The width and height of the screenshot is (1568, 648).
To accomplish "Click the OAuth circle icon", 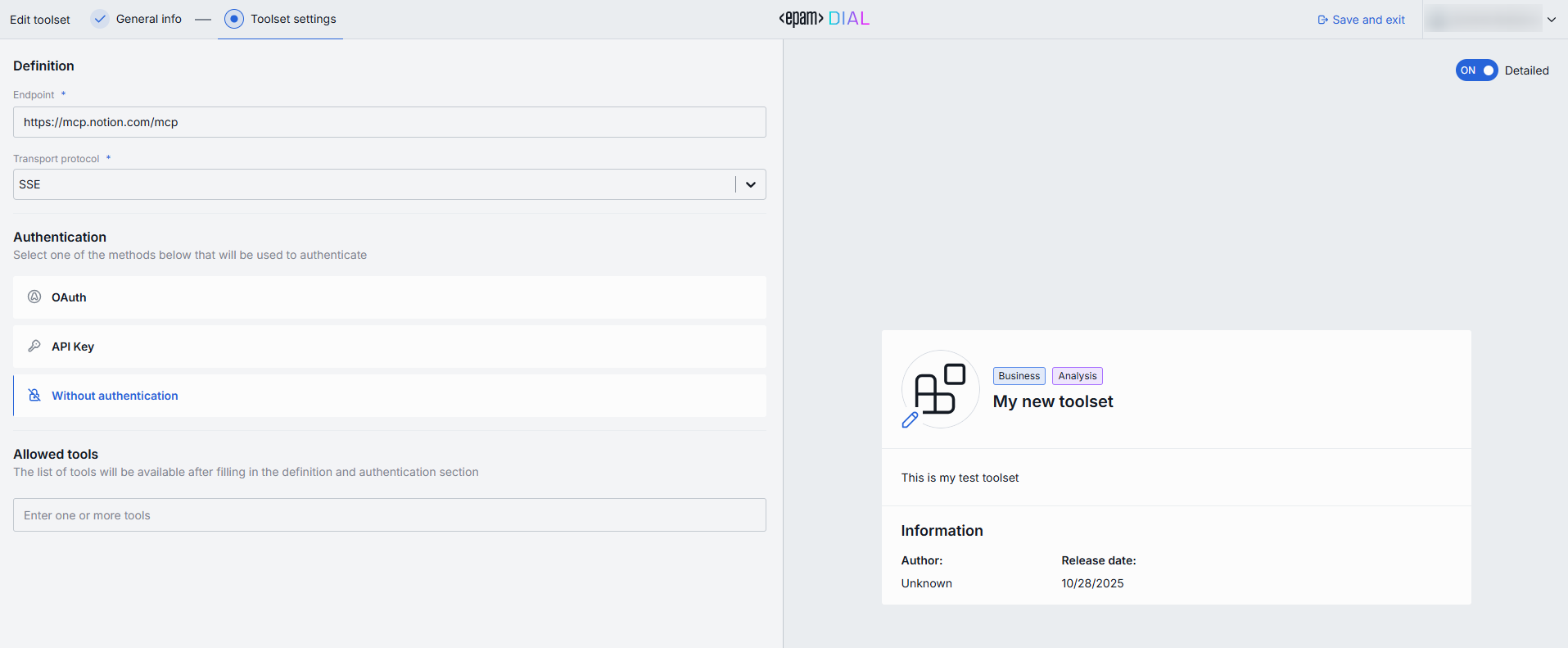I will click(34, 297).
